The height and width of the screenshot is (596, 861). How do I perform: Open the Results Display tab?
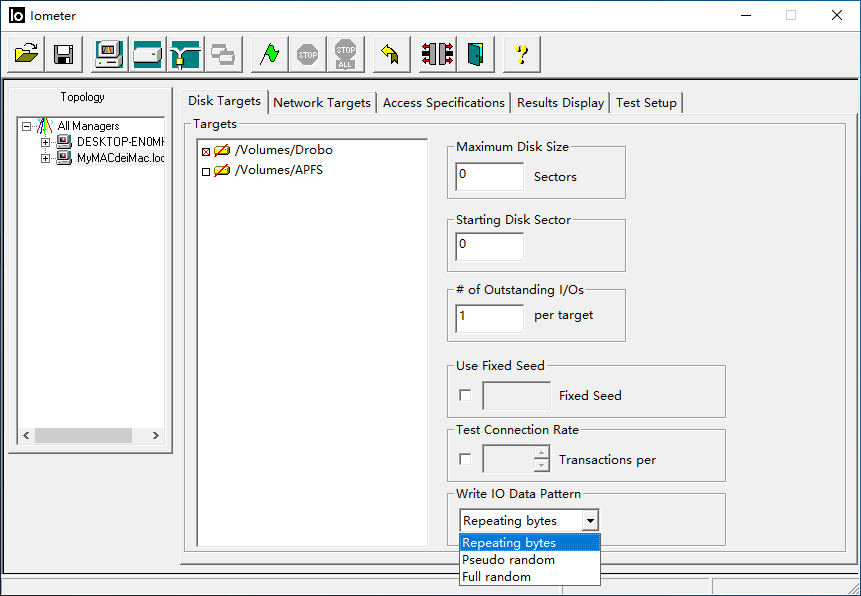point(560,103)
